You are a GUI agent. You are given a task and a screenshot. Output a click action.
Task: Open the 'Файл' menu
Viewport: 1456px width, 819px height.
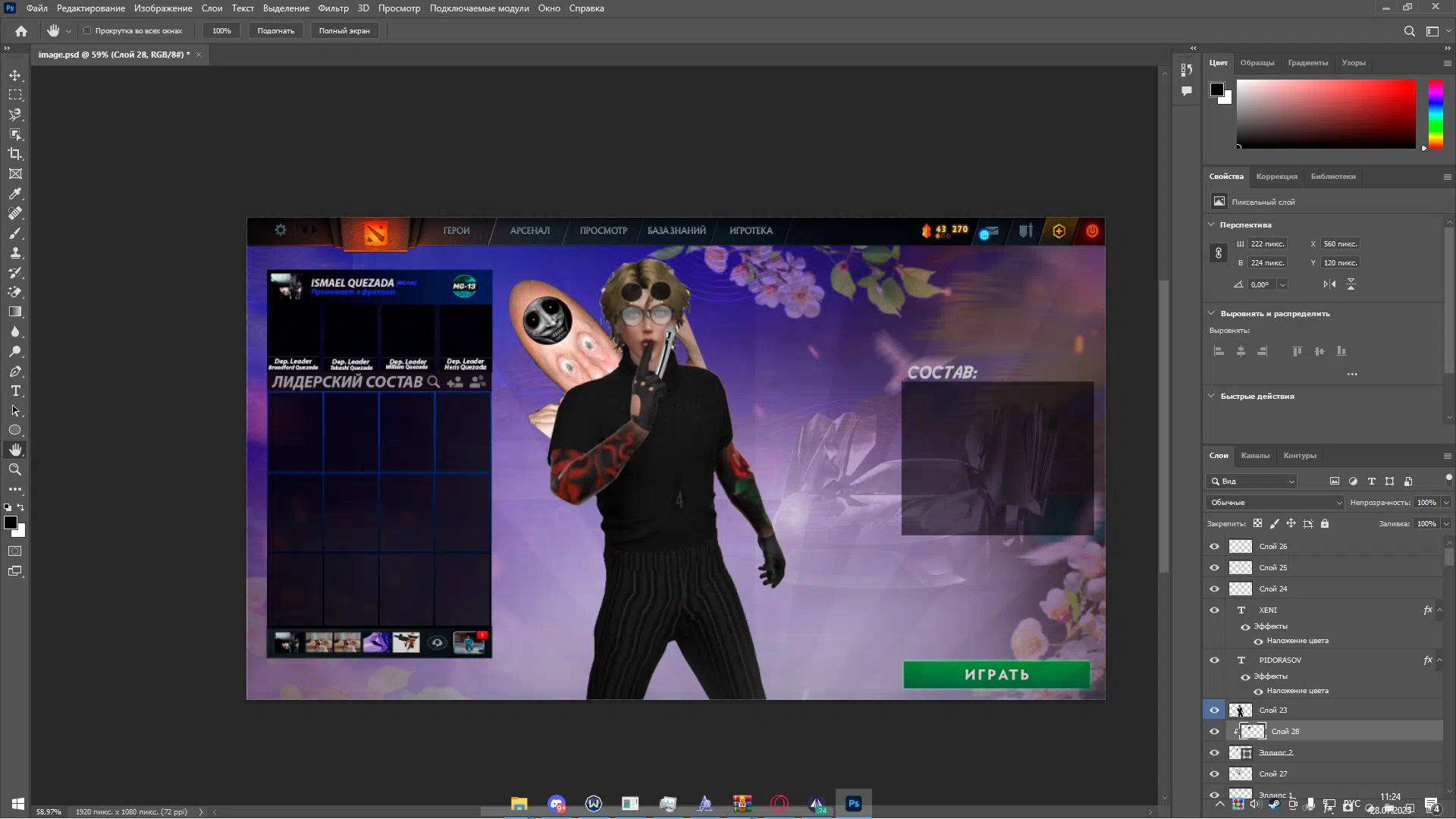pos(36,8)
